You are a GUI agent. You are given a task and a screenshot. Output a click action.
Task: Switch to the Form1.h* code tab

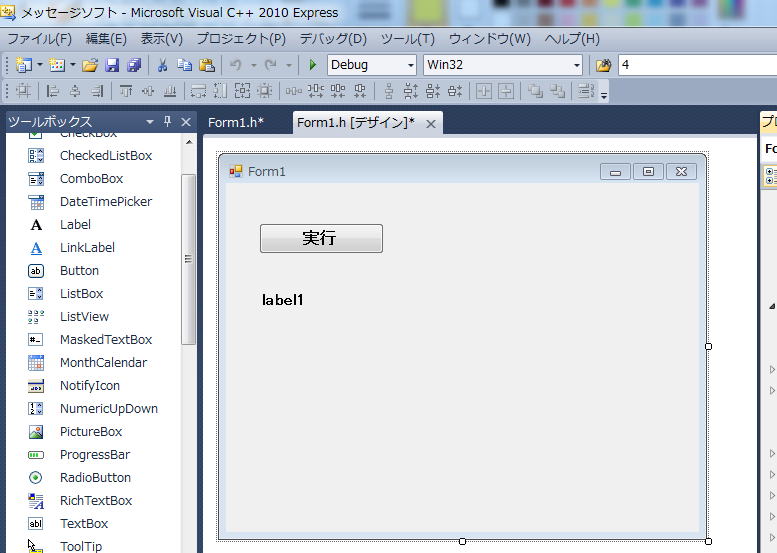(236, 123)
